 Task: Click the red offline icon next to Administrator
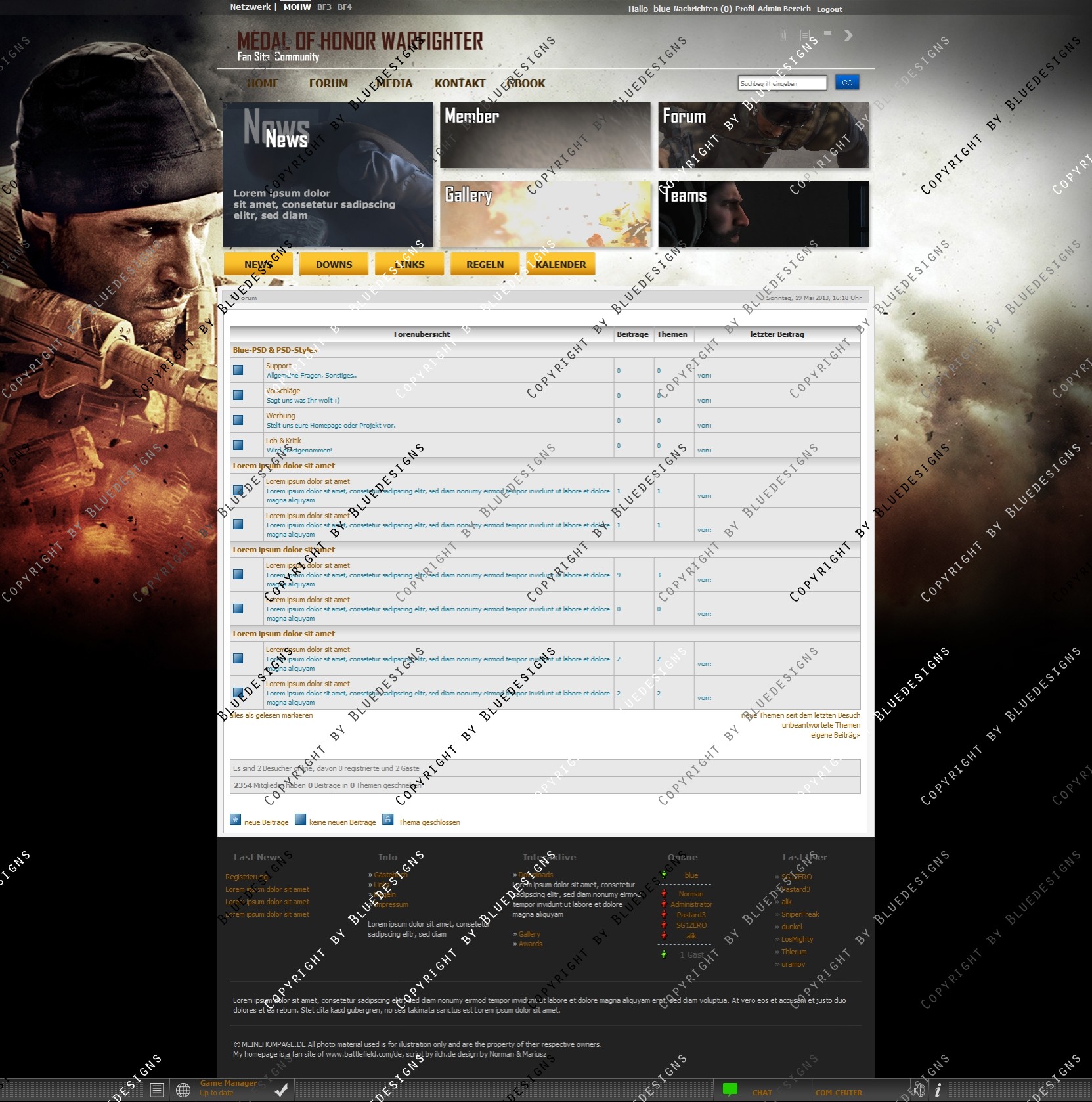[x=664, y=904]
